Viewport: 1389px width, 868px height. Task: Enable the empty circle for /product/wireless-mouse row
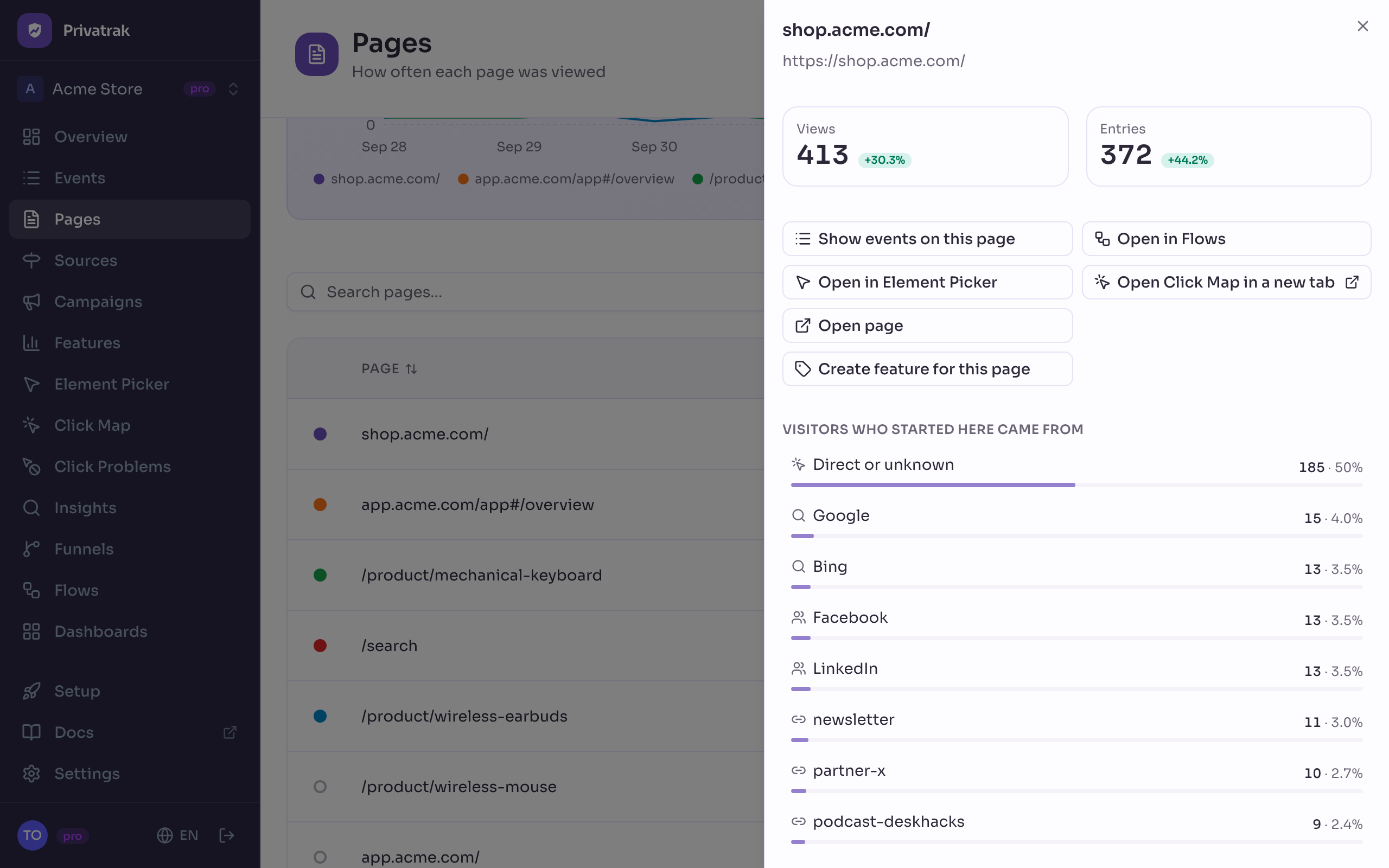[320, 787]
